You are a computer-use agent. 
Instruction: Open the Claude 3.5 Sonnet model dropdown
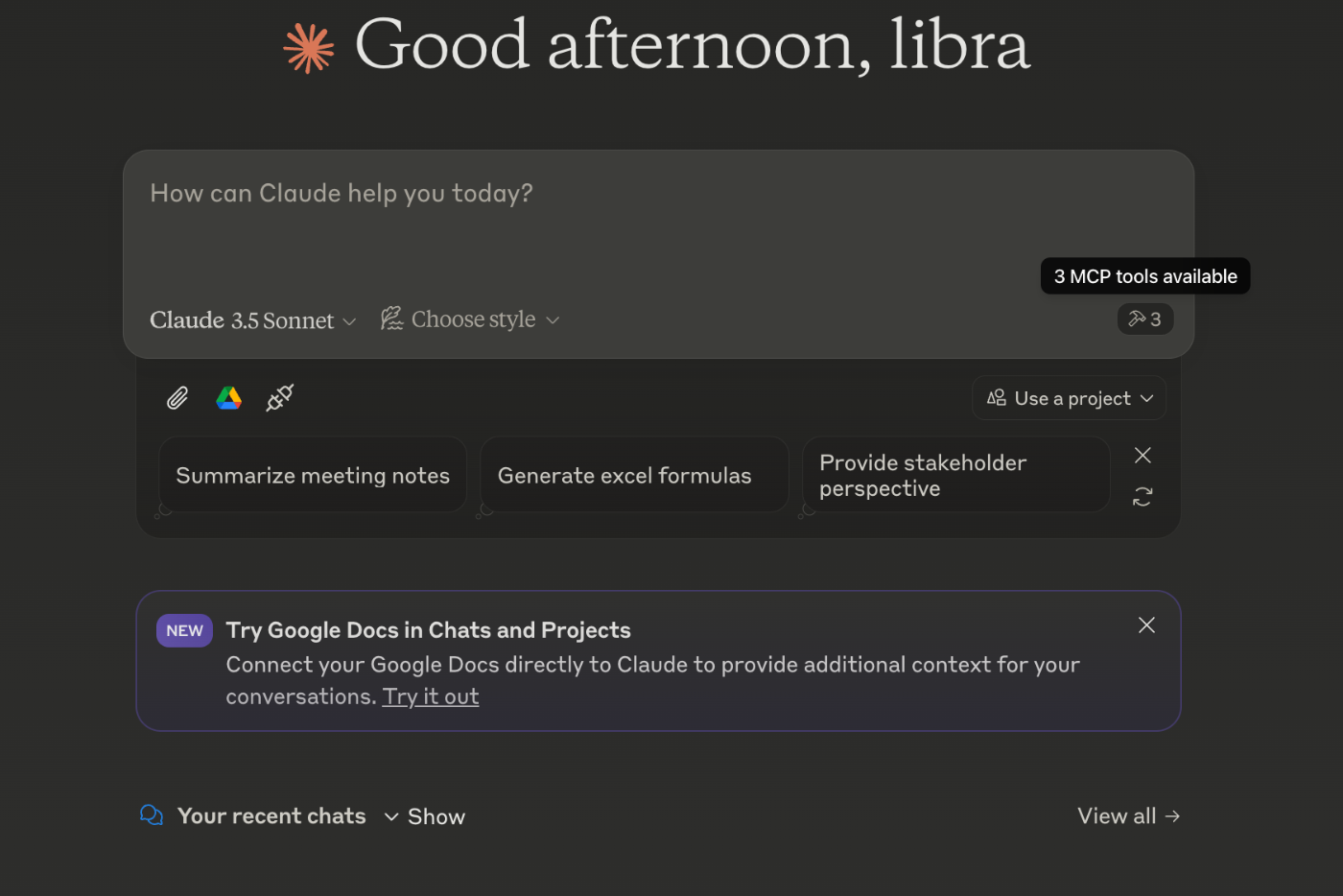[x=252, y=320]
